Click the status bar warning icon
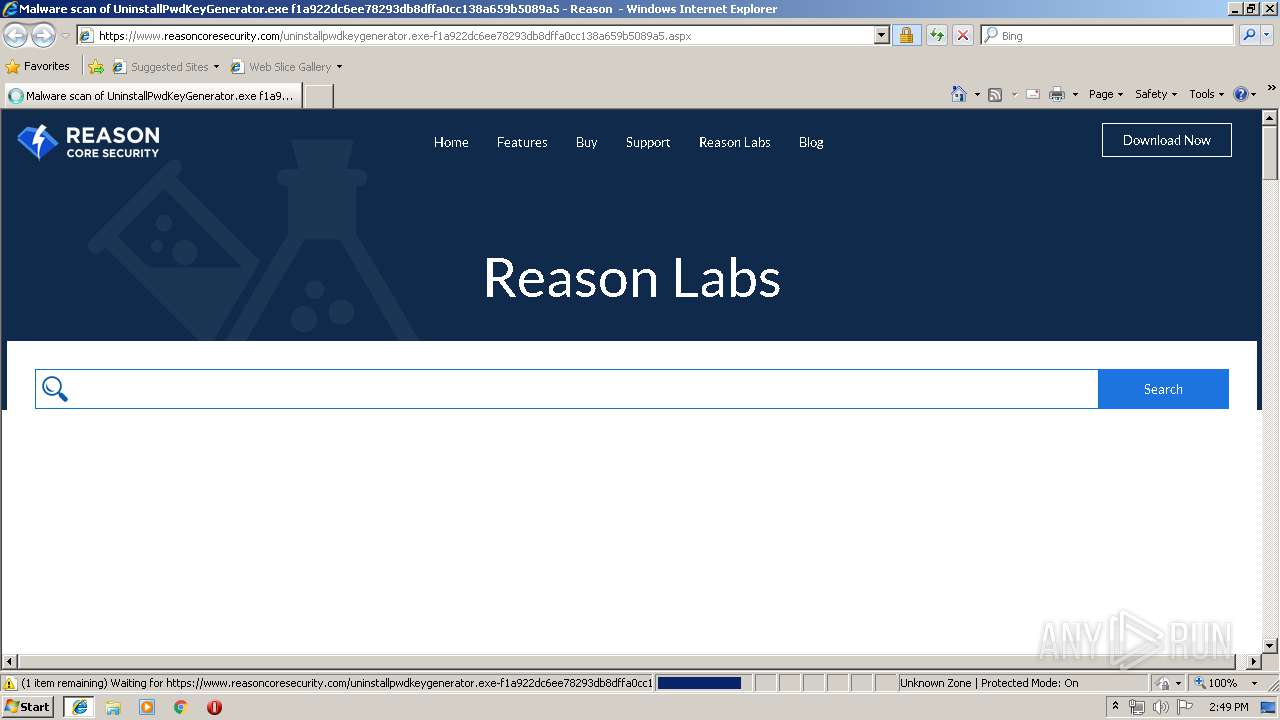The width and height of the screenshot is (1280, 720). click(10, 683)
